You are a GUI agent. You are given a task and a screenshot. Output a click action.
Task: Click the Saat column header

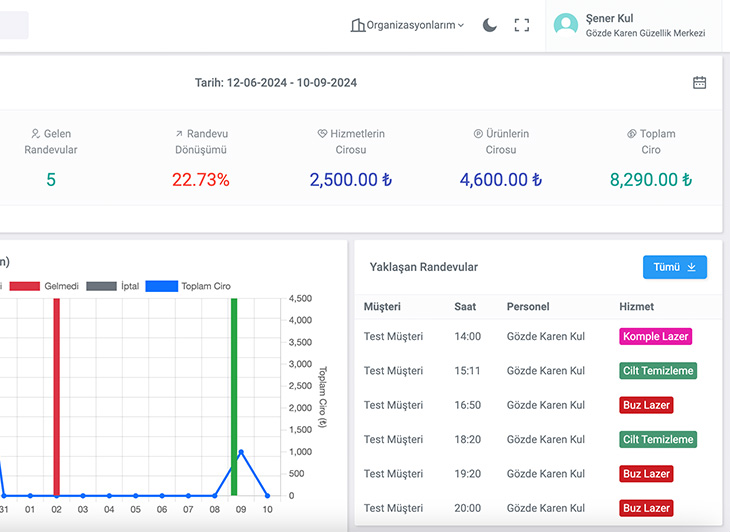coord(465,307)
